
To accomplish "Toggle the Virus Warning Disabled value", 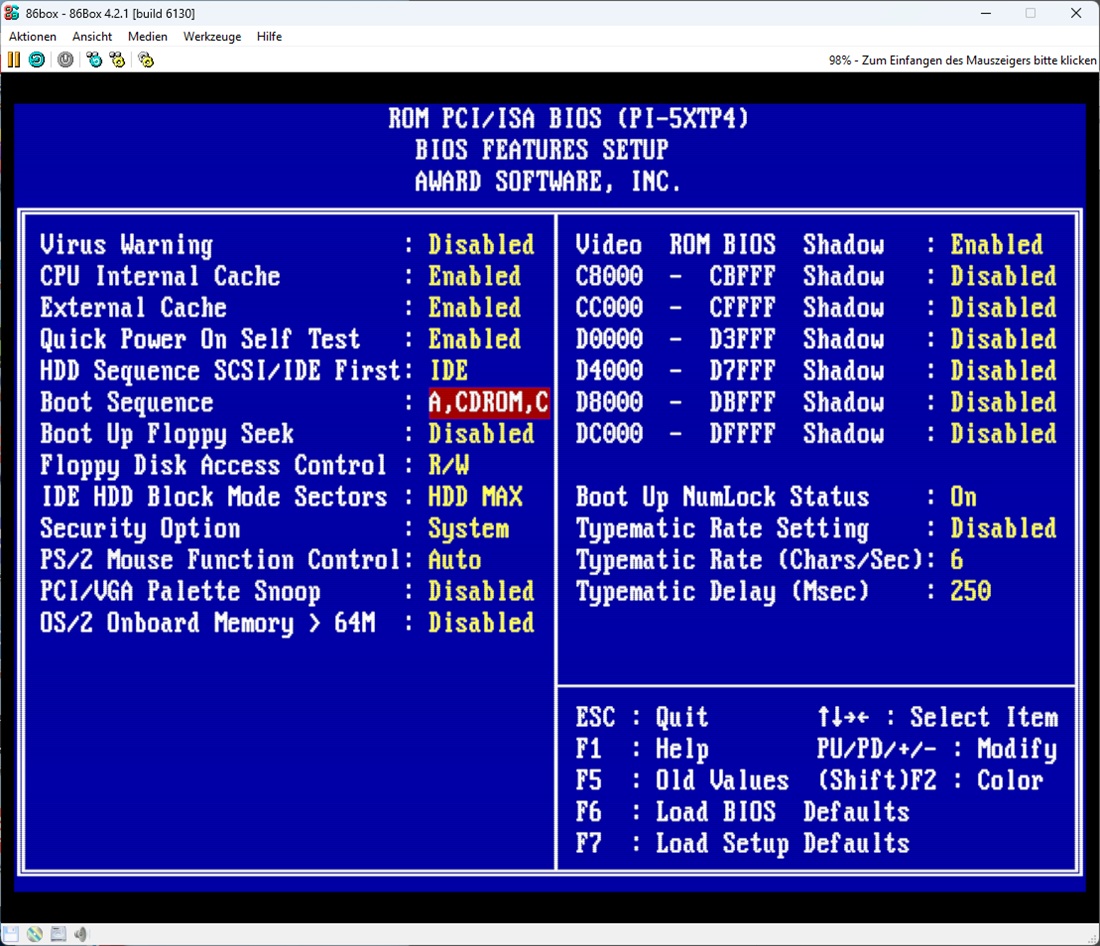I will pos(481,245).
